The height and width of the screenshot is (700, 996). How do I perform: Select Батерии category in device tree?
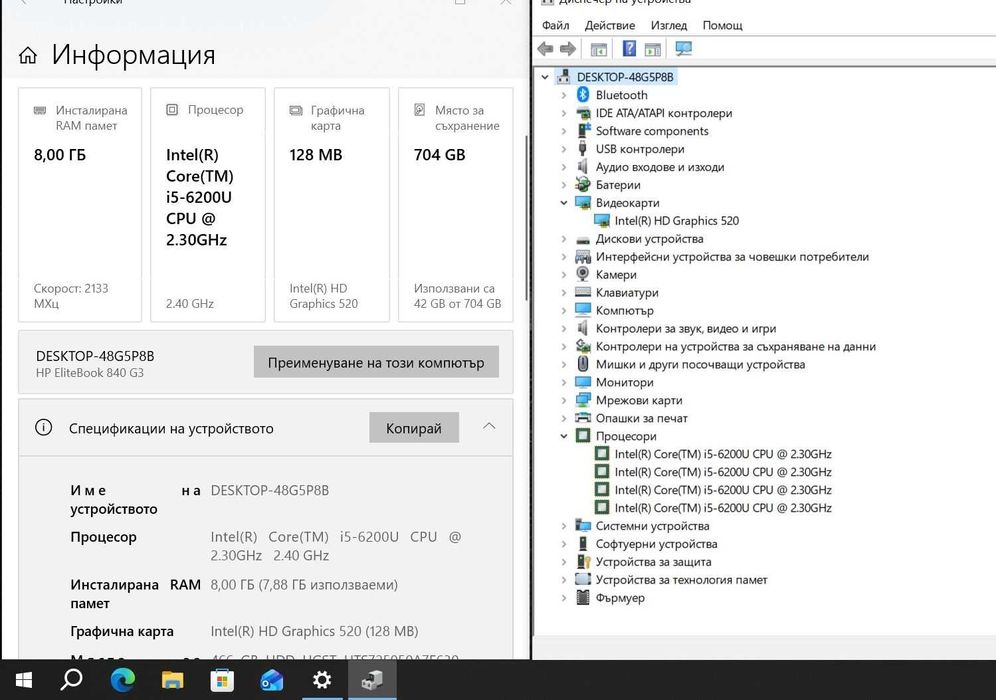[617, 185]
